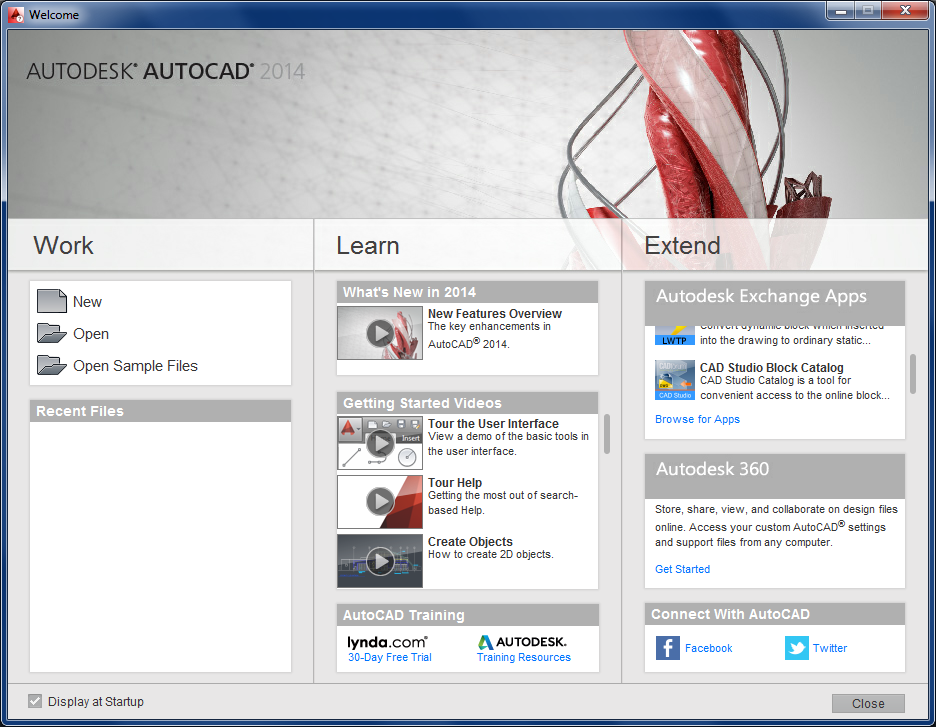Viewport: 936px width, 727px height.
Task: Click the AutoCAD icon in the title bar
Action: tap(16, 14)
